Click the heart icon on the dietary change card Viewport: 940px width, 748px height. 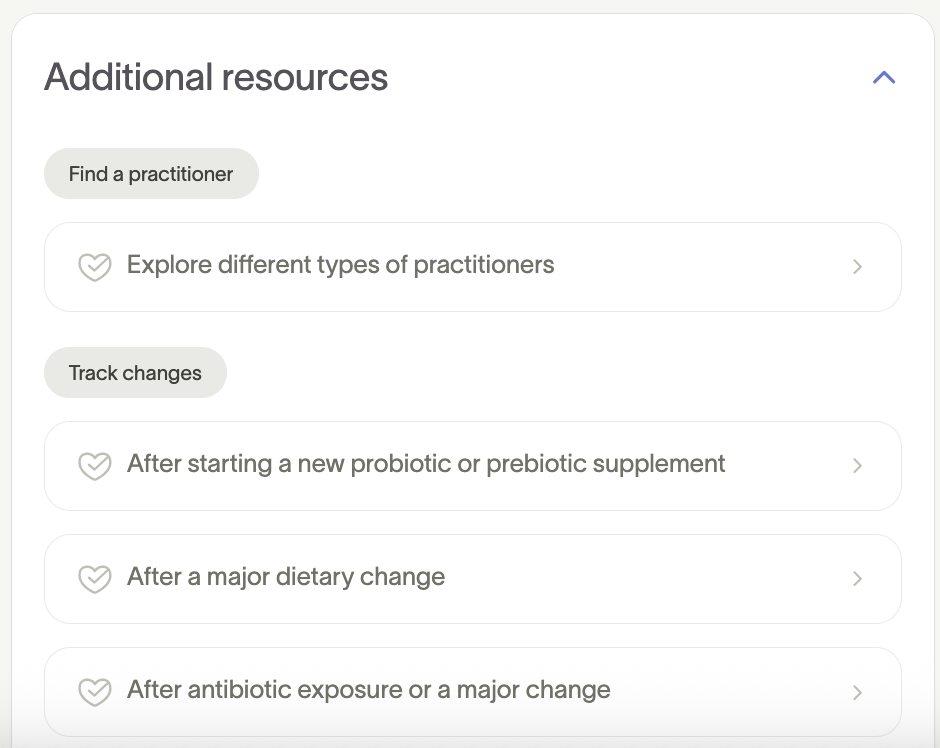pos(95,578)
